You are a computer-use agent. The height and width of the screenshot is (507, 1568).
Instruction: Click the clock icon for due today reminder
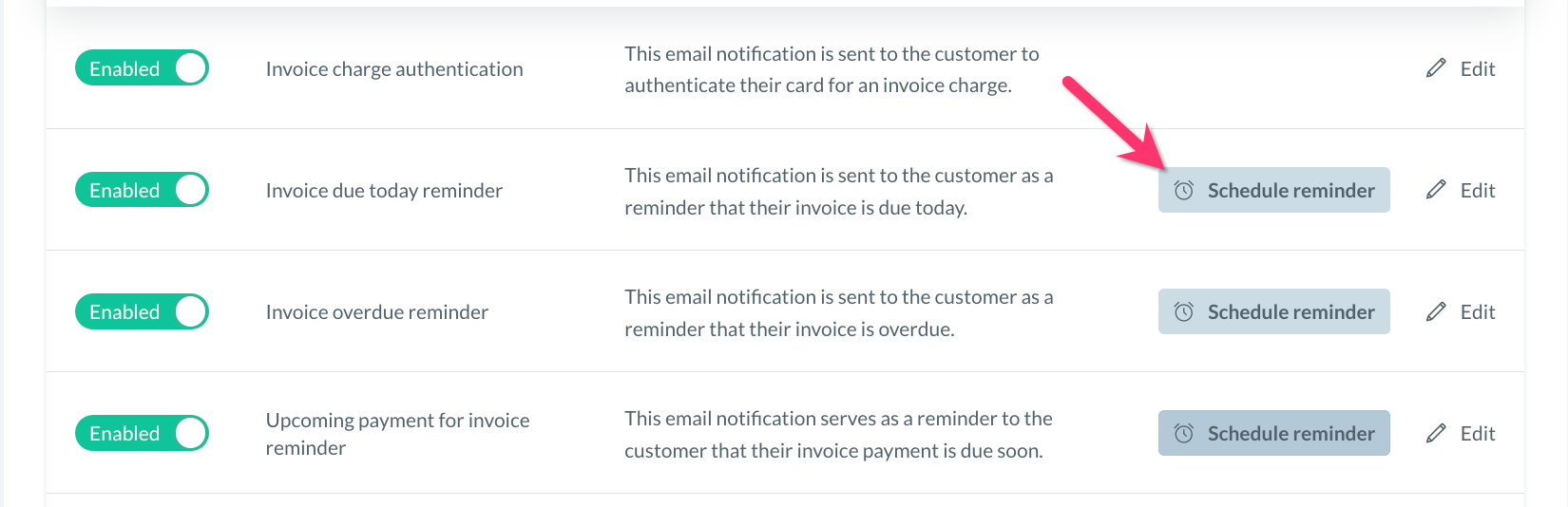tap(1183, 190)
